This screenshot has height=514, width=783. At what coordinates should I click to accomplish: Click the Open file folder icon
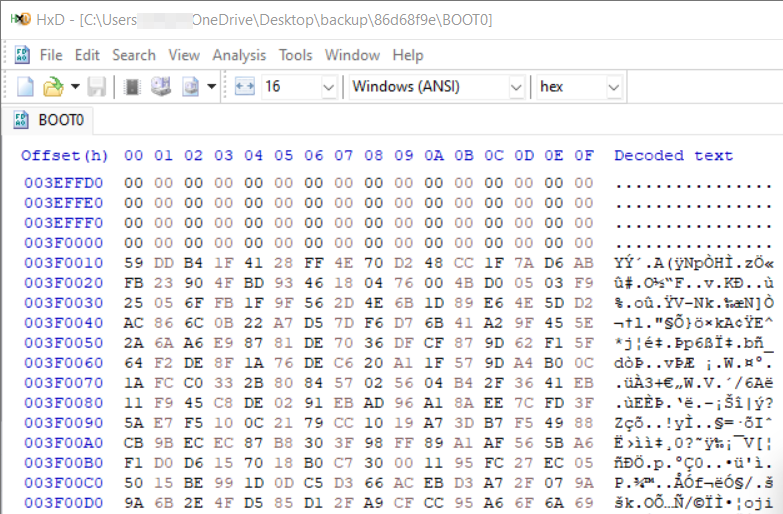point(53,87)
